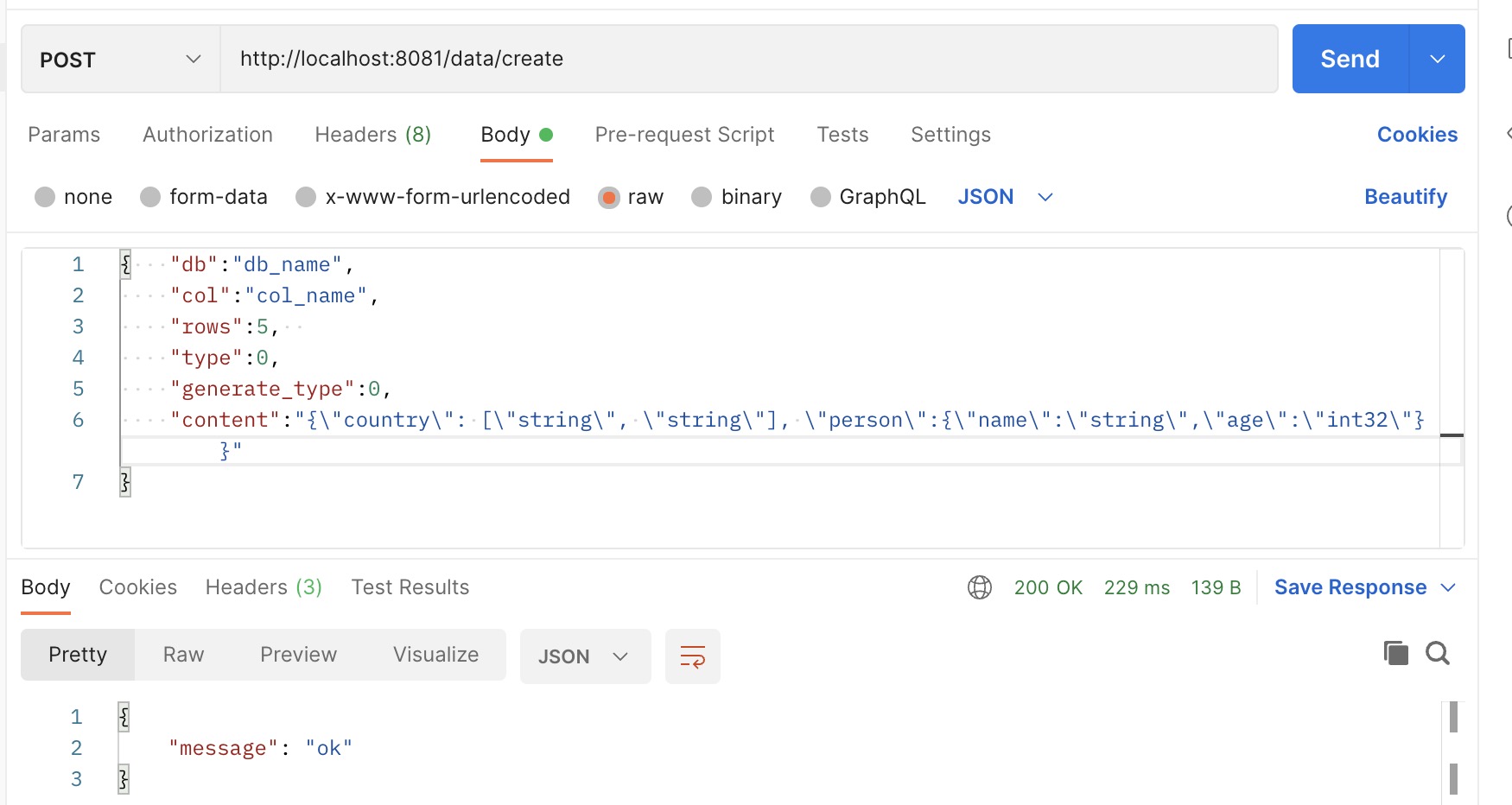
Task: Click the 139 B response size
Action: coord(1216,587)
